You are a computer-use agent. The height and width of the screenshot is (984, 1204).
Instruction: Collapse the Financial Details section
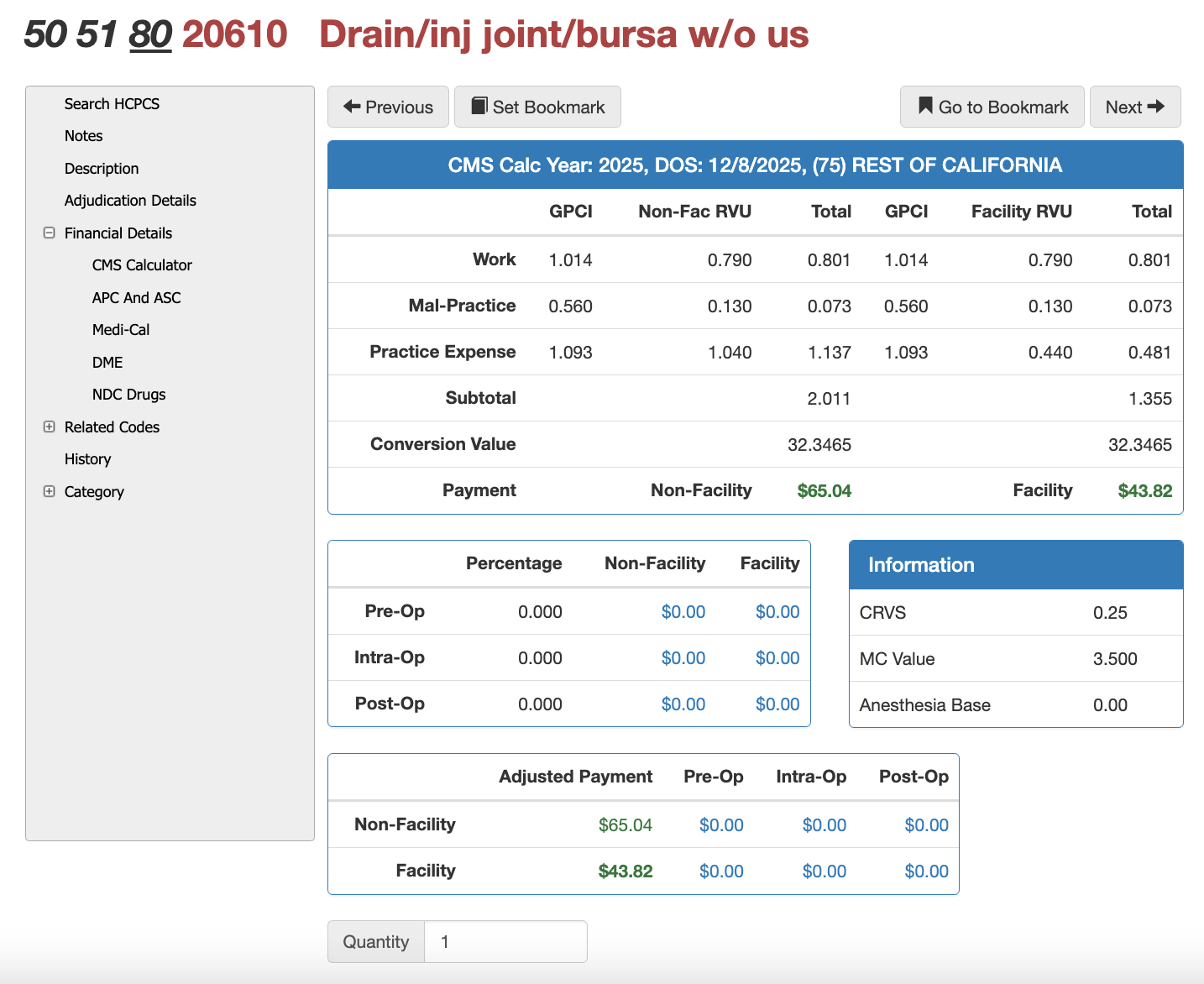49,233
